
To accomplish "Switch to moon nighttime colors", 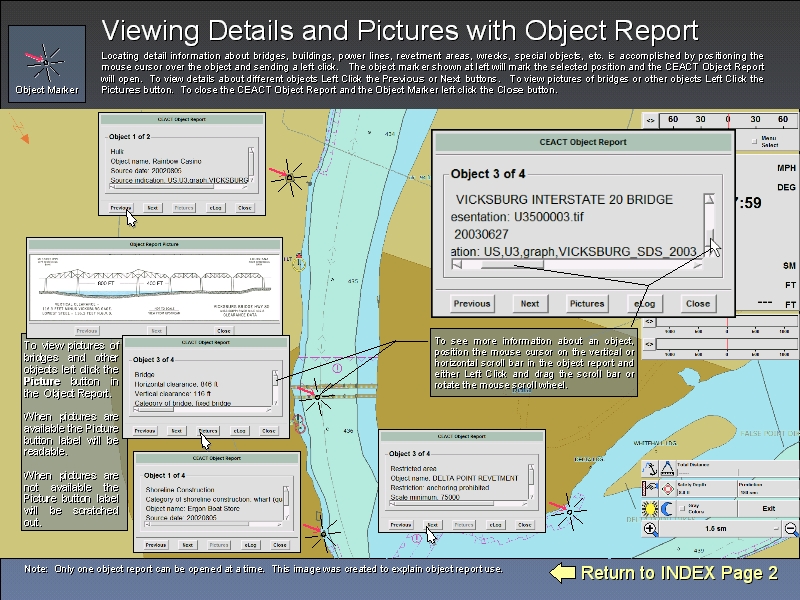I will [x=668, y=508].
